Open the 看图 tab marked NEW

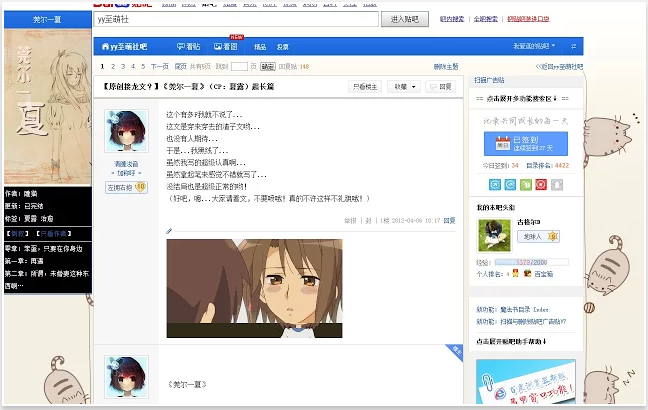pyautogui.click(x=226, y=47)
